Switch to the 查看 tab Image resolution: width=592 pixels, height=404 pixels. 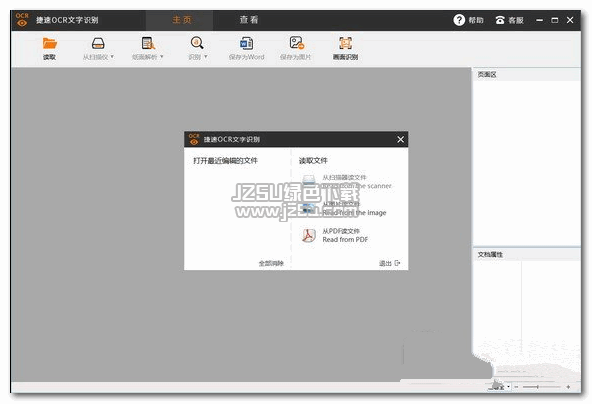coord(249,20)
